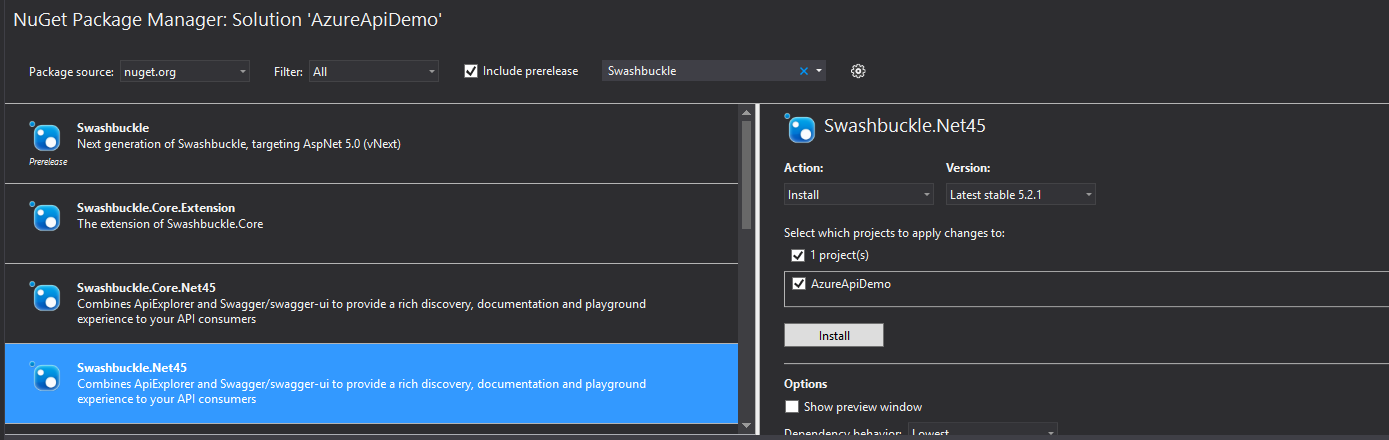Image resolution: width=1389 pixels, height=440 pixels.
Task: Click the Prerelease label under Swashbuckle icon
Action: (48, 162)
